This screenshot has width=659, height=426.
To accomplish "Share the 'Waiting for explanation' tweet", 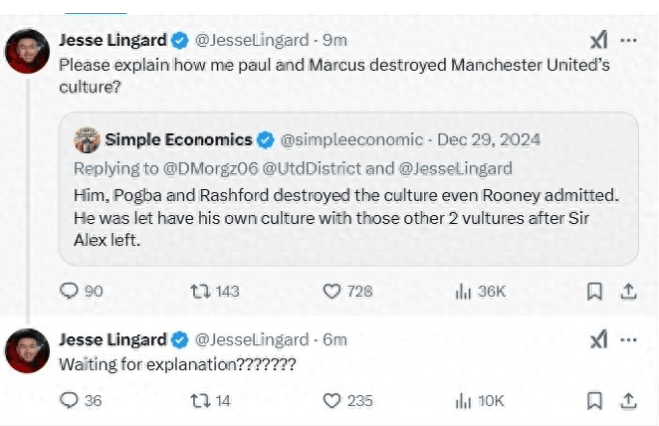I will point(628,400).
